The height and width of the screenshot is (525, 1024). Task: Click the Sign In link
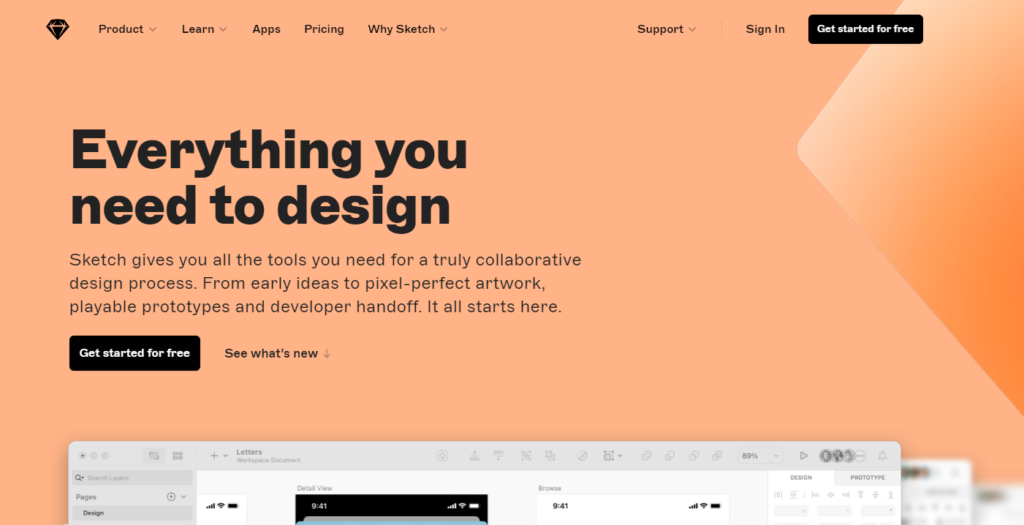point(765,29)
